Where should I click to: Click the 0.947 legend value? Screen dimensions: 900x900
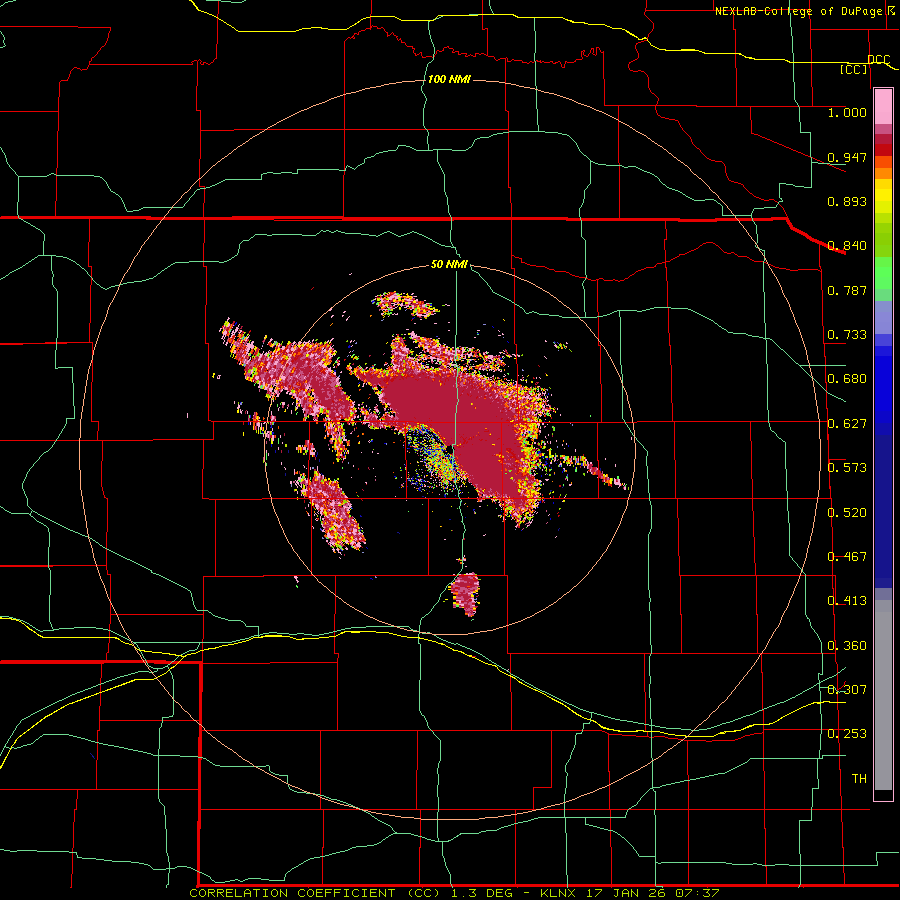click(847, 157)
